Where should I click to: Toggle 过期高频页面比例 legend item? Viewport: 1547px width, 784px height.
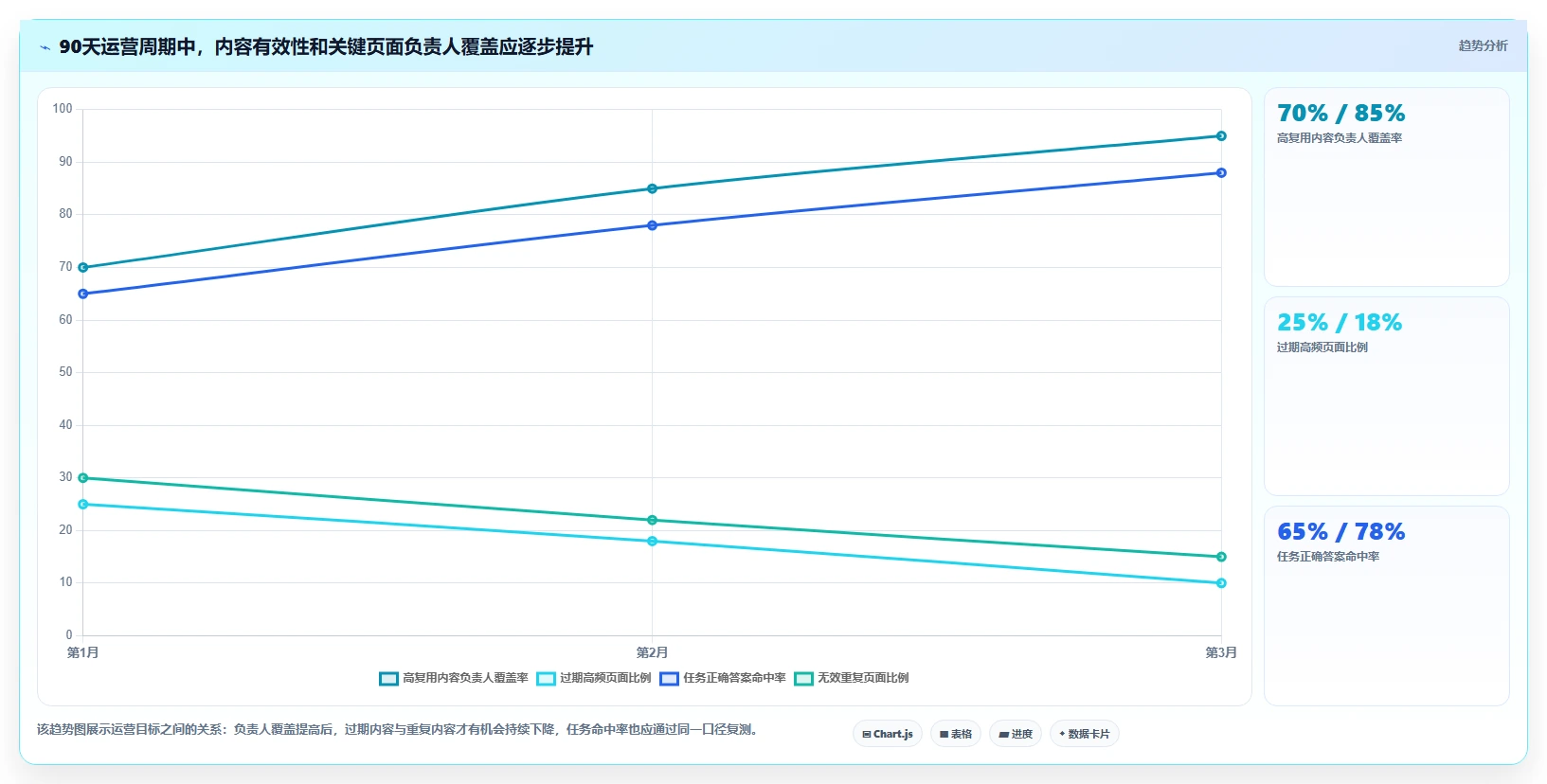point(594,678)
